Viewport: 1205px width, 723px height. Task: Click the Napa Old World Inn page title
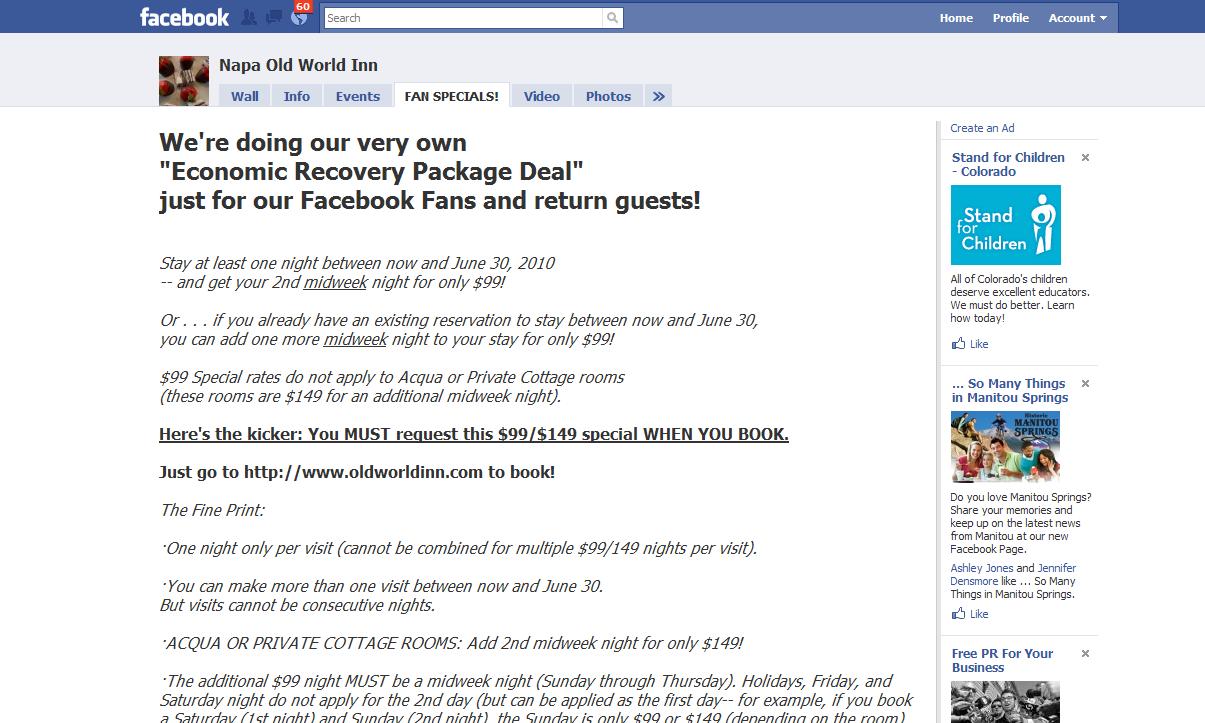[x=298, y=65]
